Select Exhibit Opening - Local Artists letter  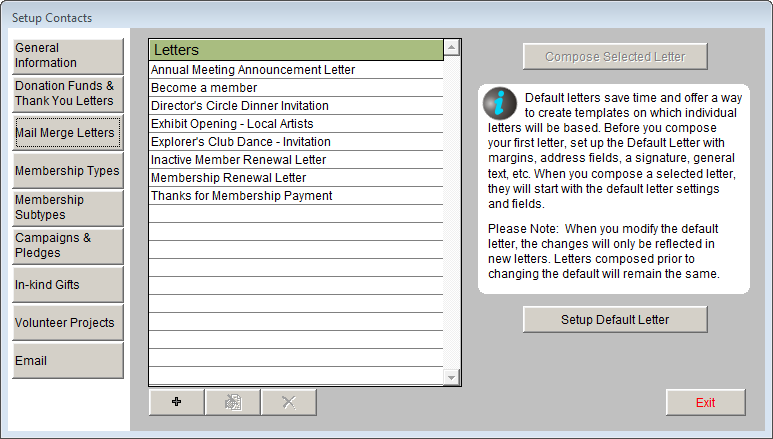click(296, 124)
